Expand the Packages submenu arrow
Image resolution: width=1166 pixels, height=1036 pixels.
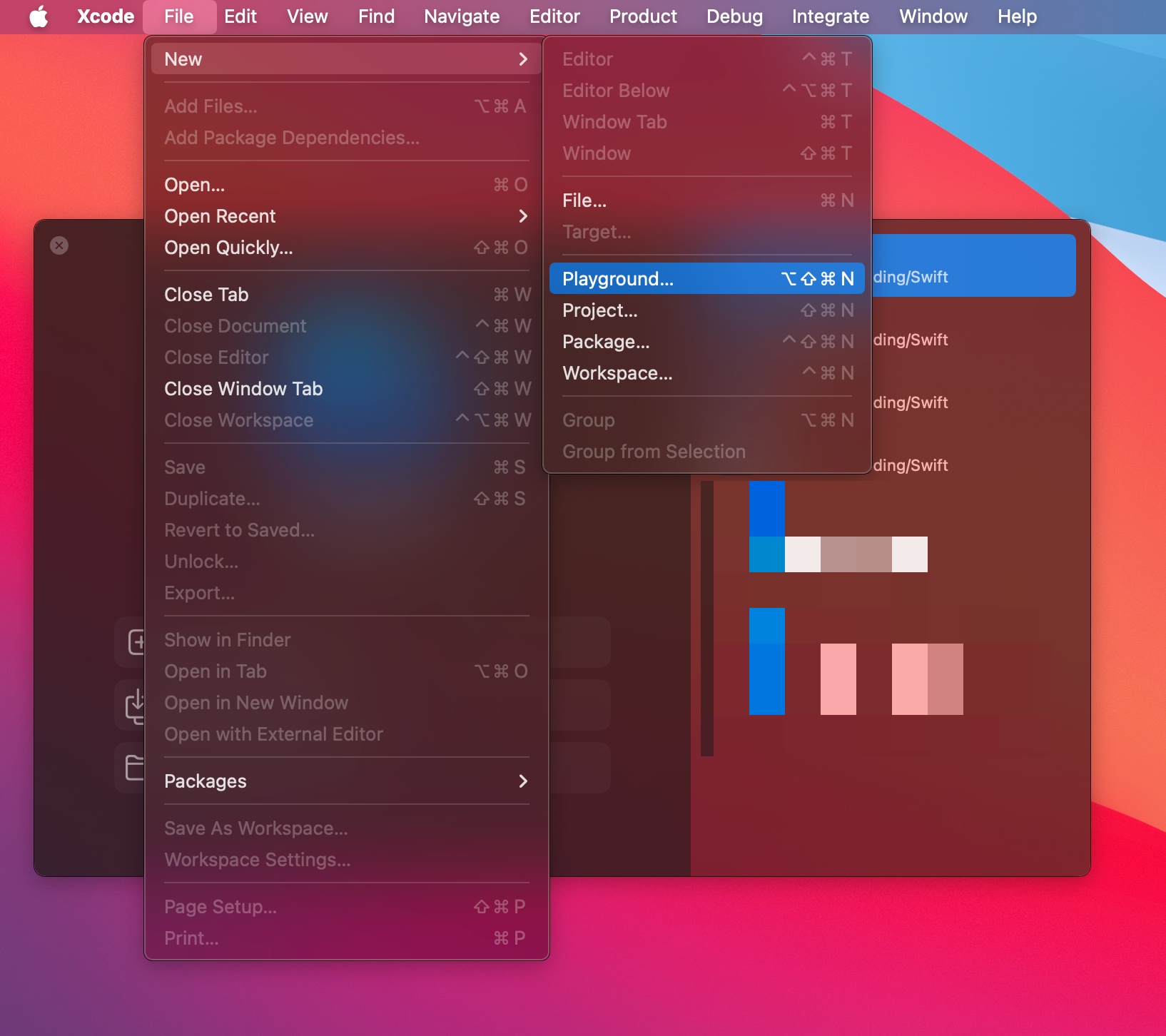coord(523,781)
